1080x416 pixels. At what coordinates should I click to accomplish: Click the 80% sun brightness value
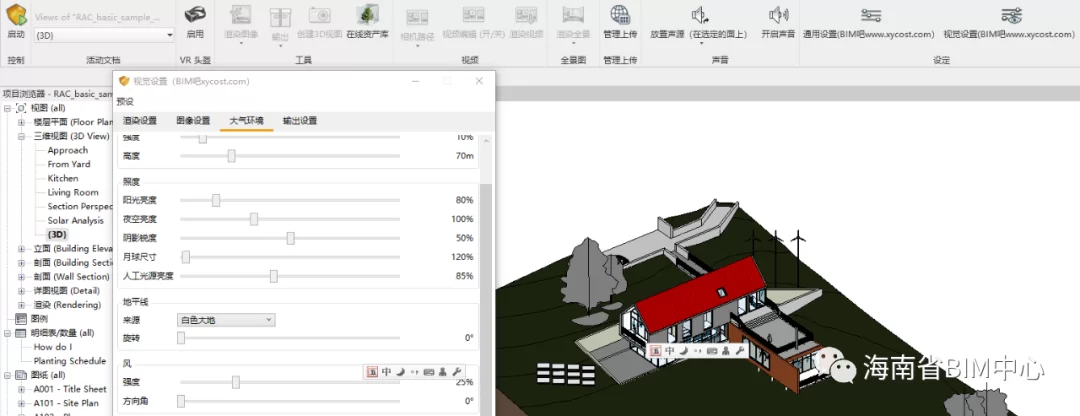[x=464, y=200]
